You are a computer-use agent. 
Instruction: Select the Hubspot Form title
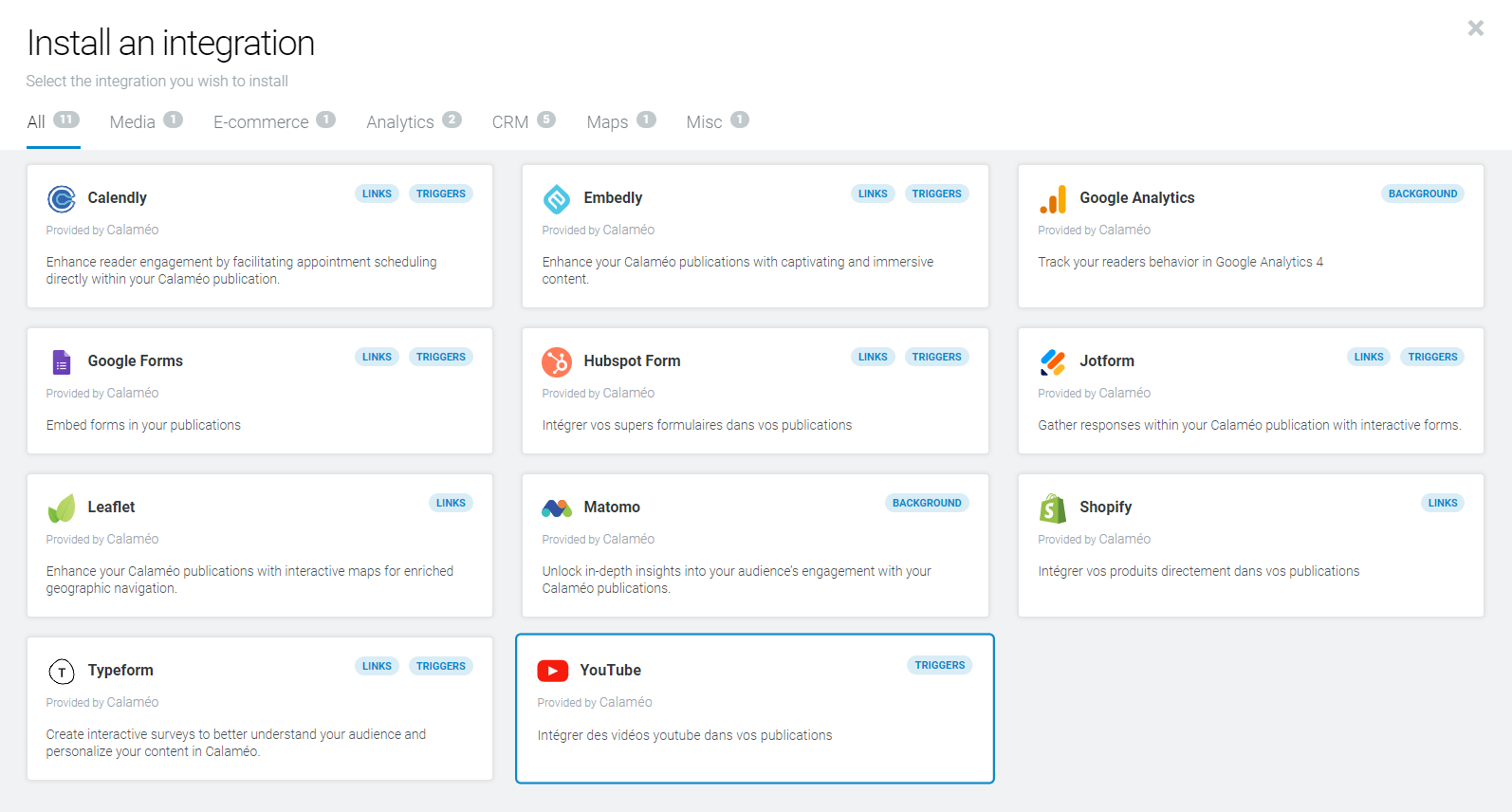632,360
